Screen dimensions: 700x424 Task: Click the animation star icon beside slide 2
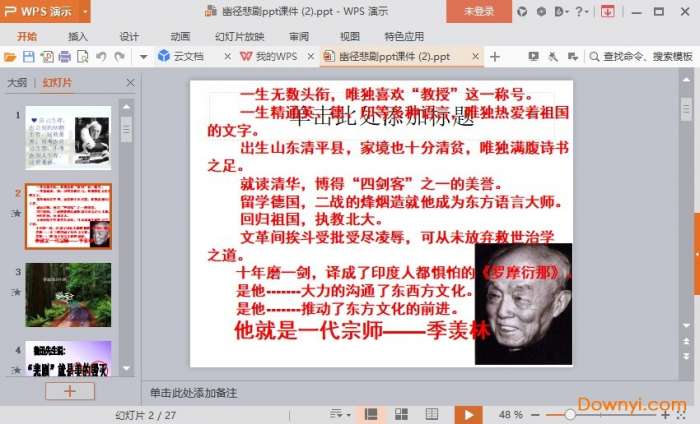pos(16,213)
